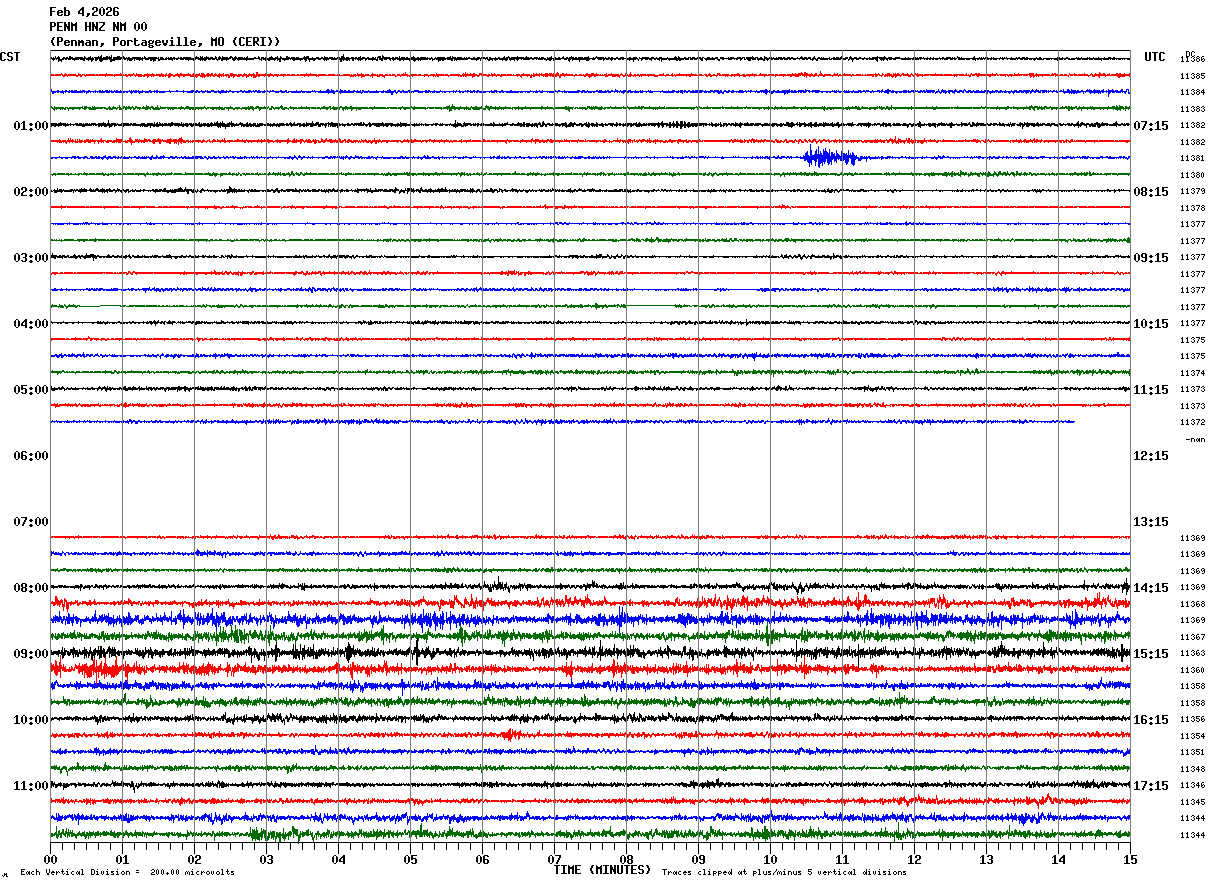The height and width of the screenshot is (886, 1210).
Task: Click the "01:00" CST hour label
Action: 31,126
